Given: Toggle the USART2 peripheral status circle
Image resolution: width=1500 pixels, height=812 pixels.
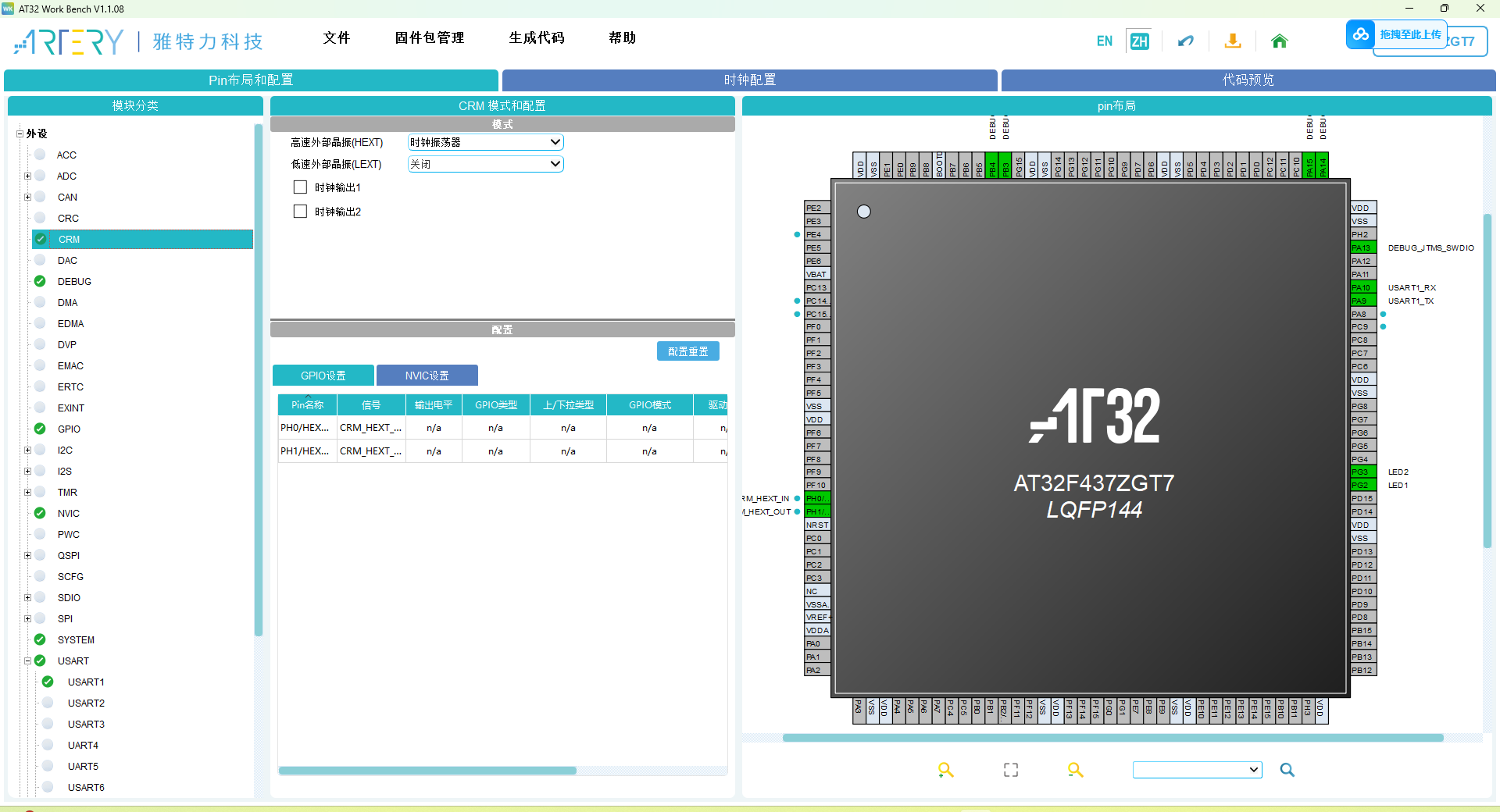Looking at the screenshot, I should pyautogui.click(x=48, y=703).
